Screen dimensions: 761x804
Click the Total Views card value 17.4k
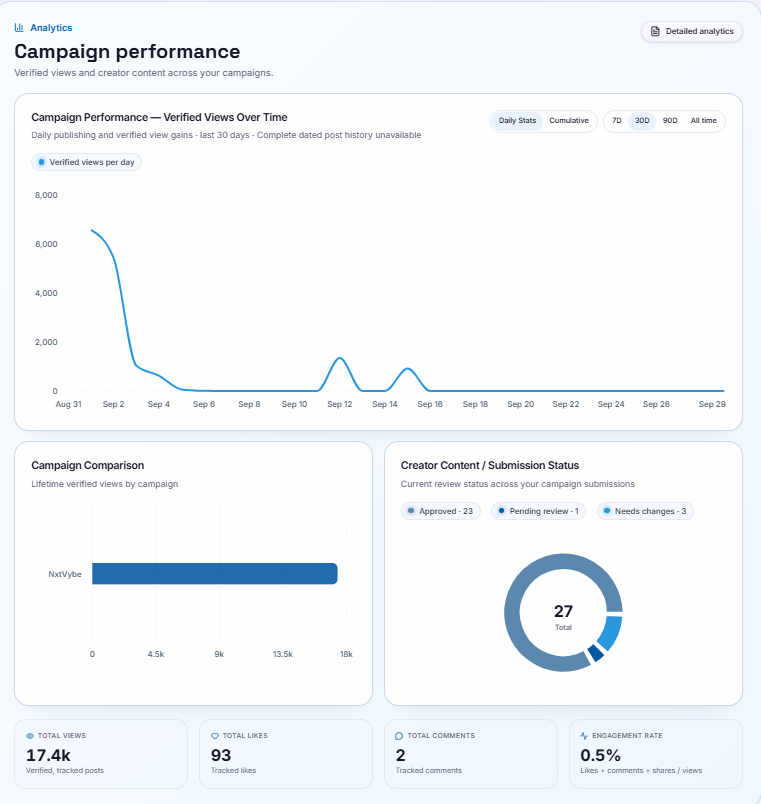click(48, 755)
